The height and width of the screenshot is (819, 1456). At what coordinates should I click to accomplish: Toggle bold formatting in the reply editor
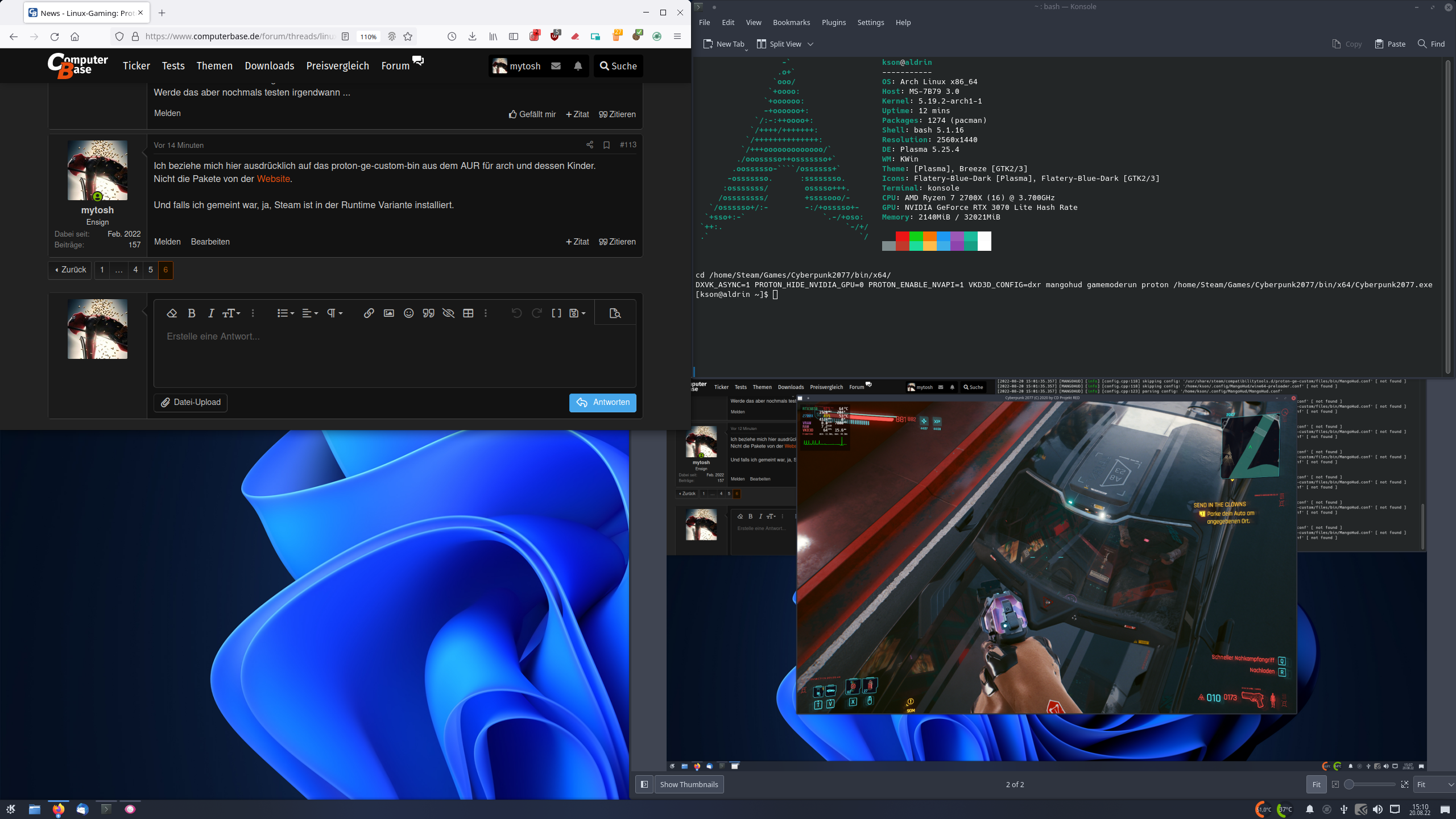pyautogui.click(x=192, y=313)
